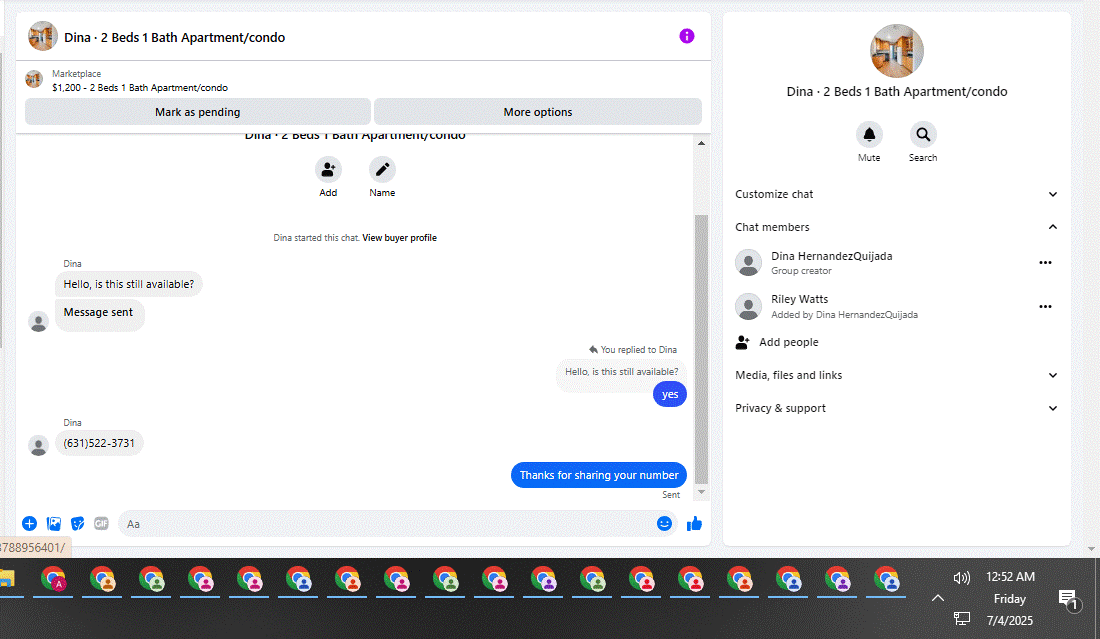Open the emoji picker smiley icon

(x=664, y=523)
